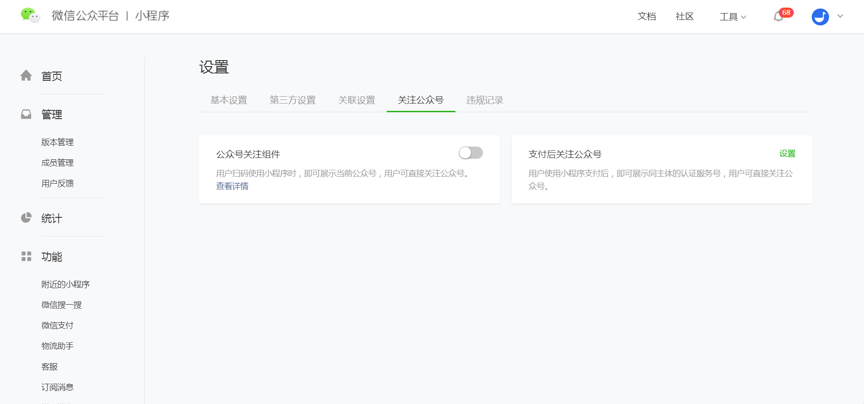Image resolution: width=864 pixels, height=404 pixels.
Task: Open 文档 in the top navigation
Action: [x=647, y=17]
